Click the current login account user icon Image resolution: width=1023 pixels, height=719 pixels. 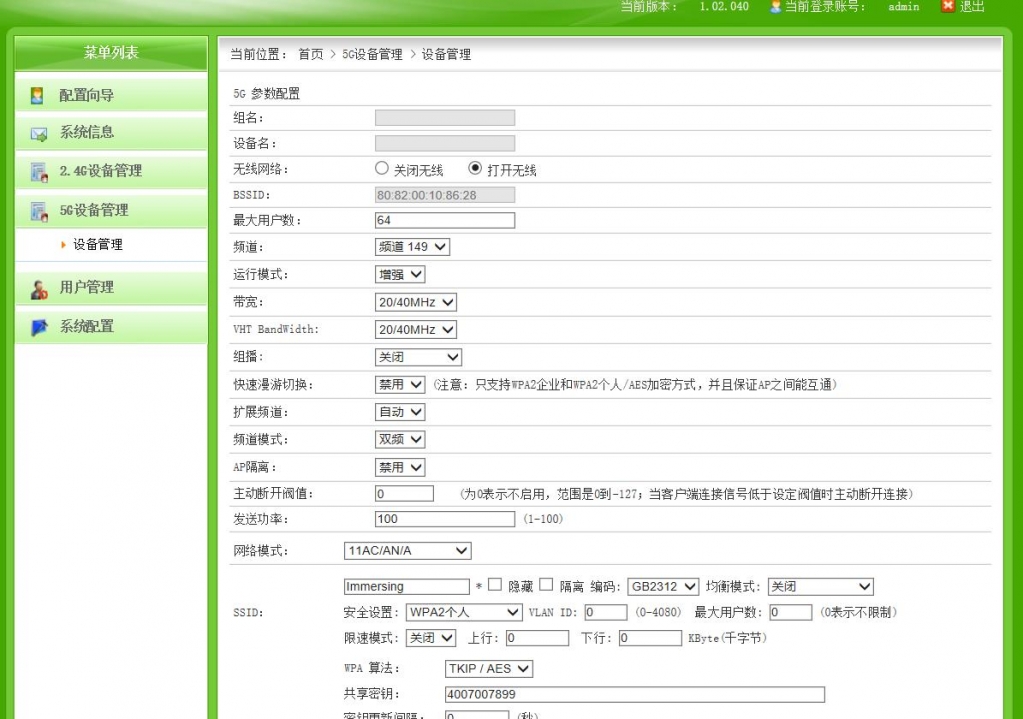pyautogui.click(x=775, y=7)
